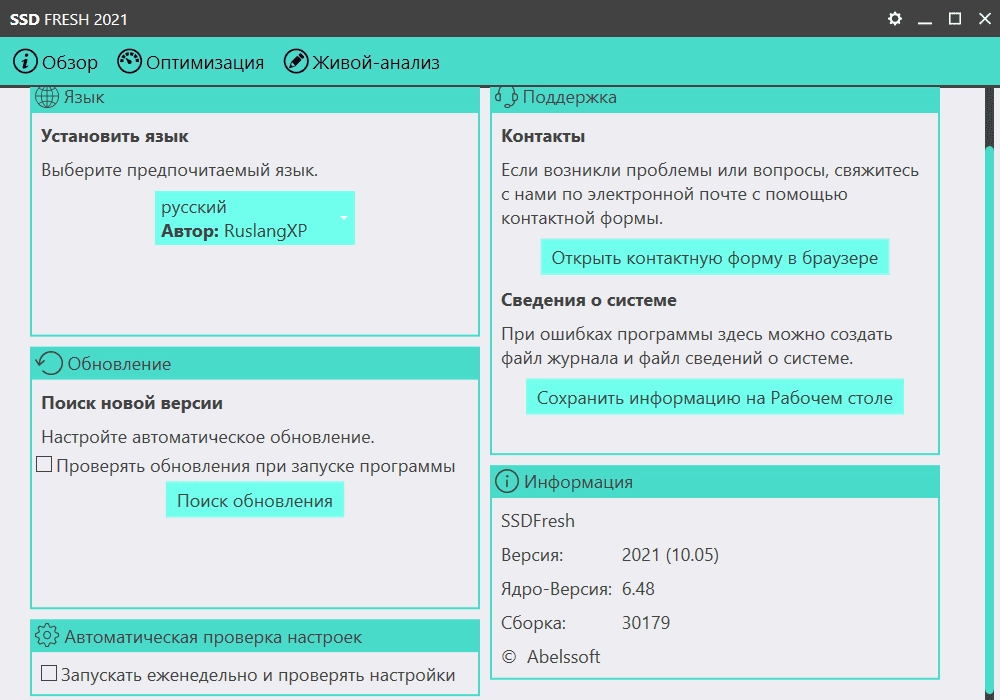Switch to the Оптимизация tab
Viewport: 1000px width, 700px height.
[191, 62]
